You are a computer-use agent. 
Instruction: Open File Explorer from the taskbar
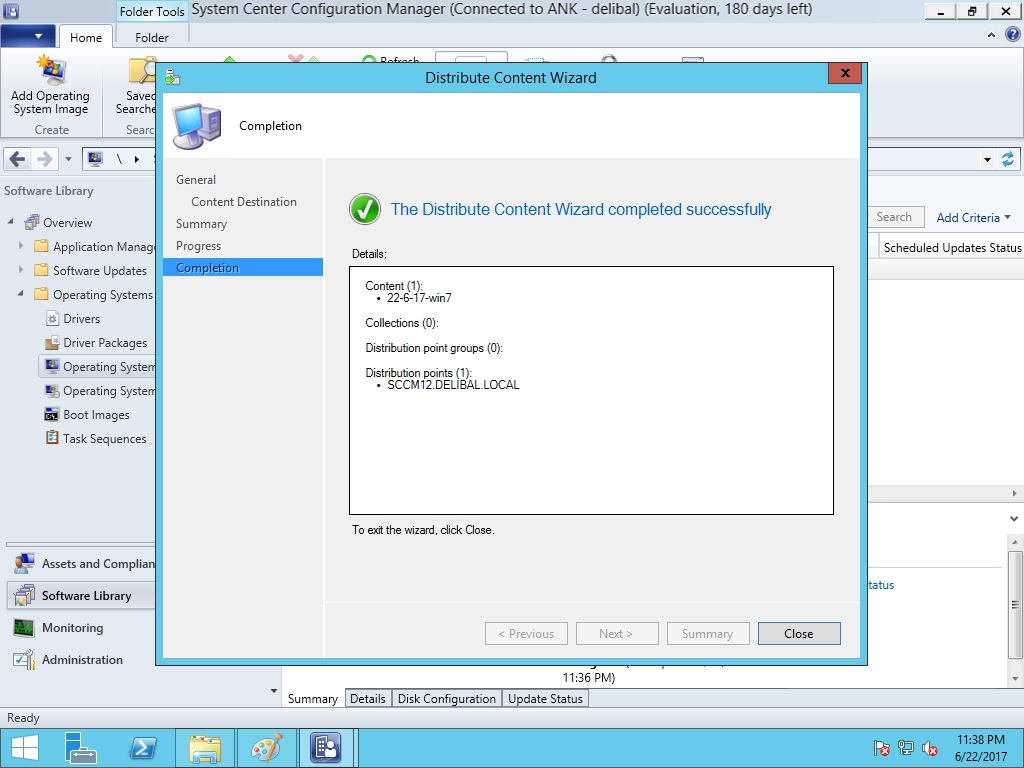(205, 748)
